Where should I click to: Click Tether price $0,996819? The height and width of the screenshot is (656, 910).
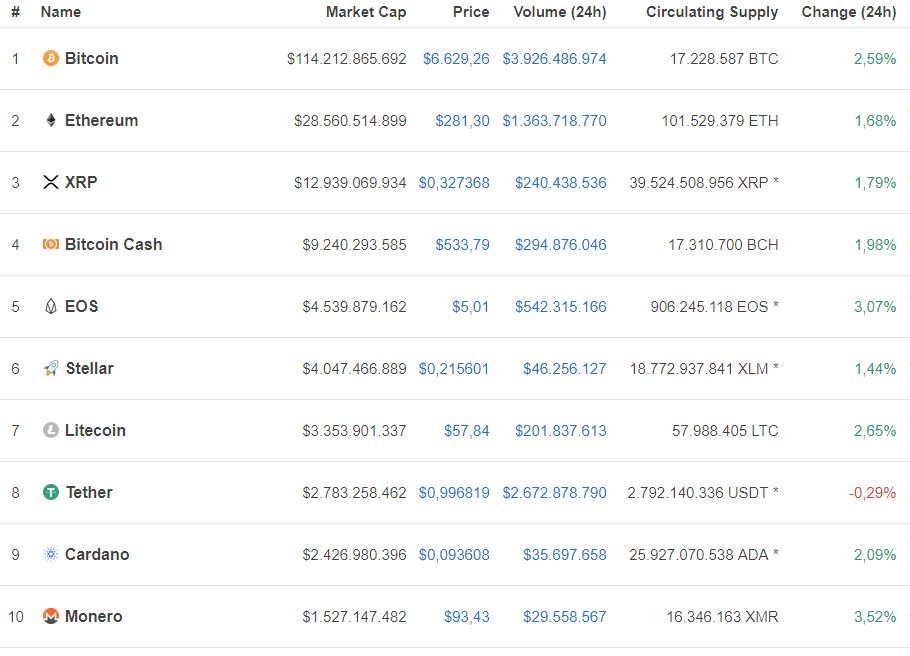(x=454, y=493)
